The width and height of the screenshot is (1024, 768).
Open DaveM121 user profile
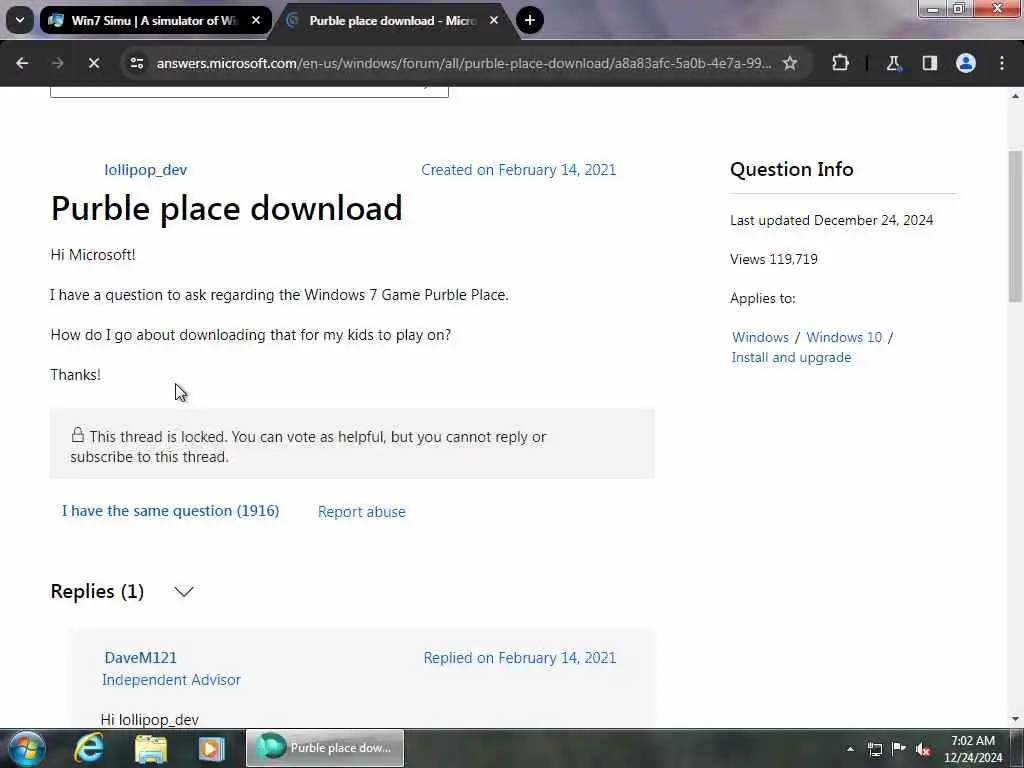click(140, 658)
